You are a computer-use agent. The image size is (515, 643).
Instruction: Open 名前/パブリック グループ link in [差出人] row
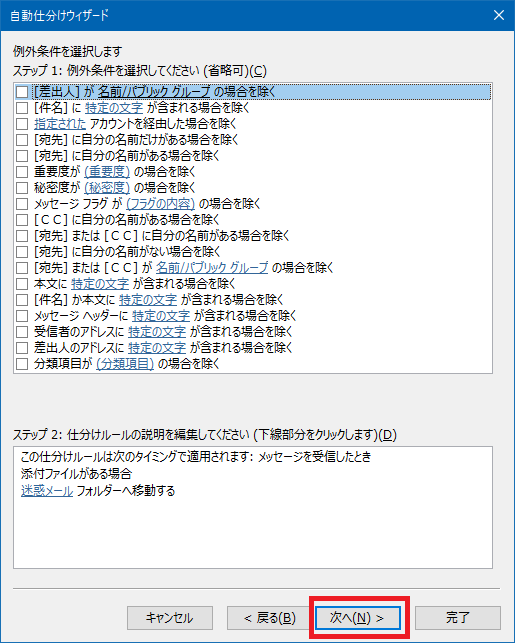[154, 91]
